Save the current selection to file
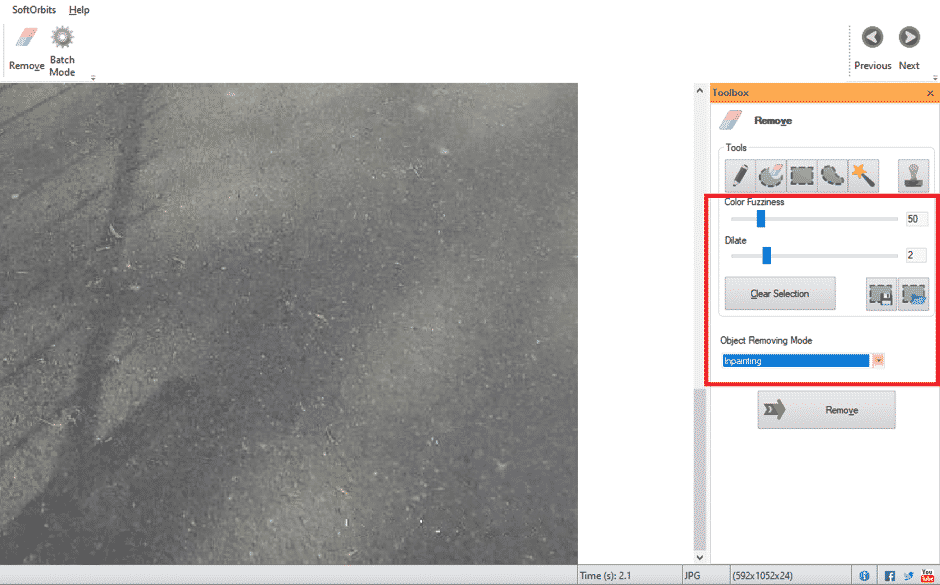 coord(881,293)
